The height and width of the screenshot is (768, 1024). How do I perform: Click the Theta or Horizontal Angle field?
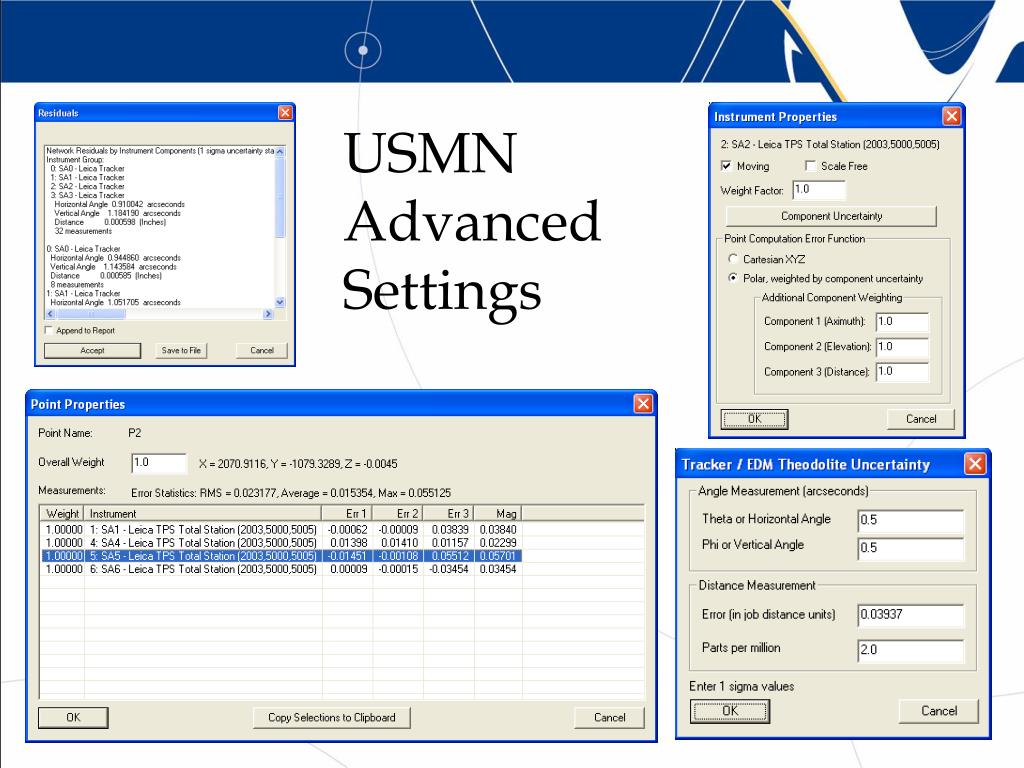click(910, 520)
